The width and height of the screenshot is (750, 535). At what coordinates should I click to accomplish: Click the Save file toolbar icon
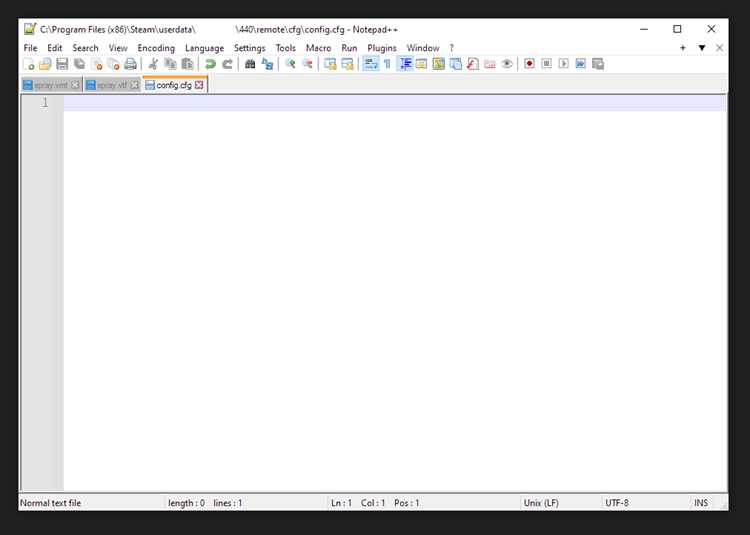(62, 64)
